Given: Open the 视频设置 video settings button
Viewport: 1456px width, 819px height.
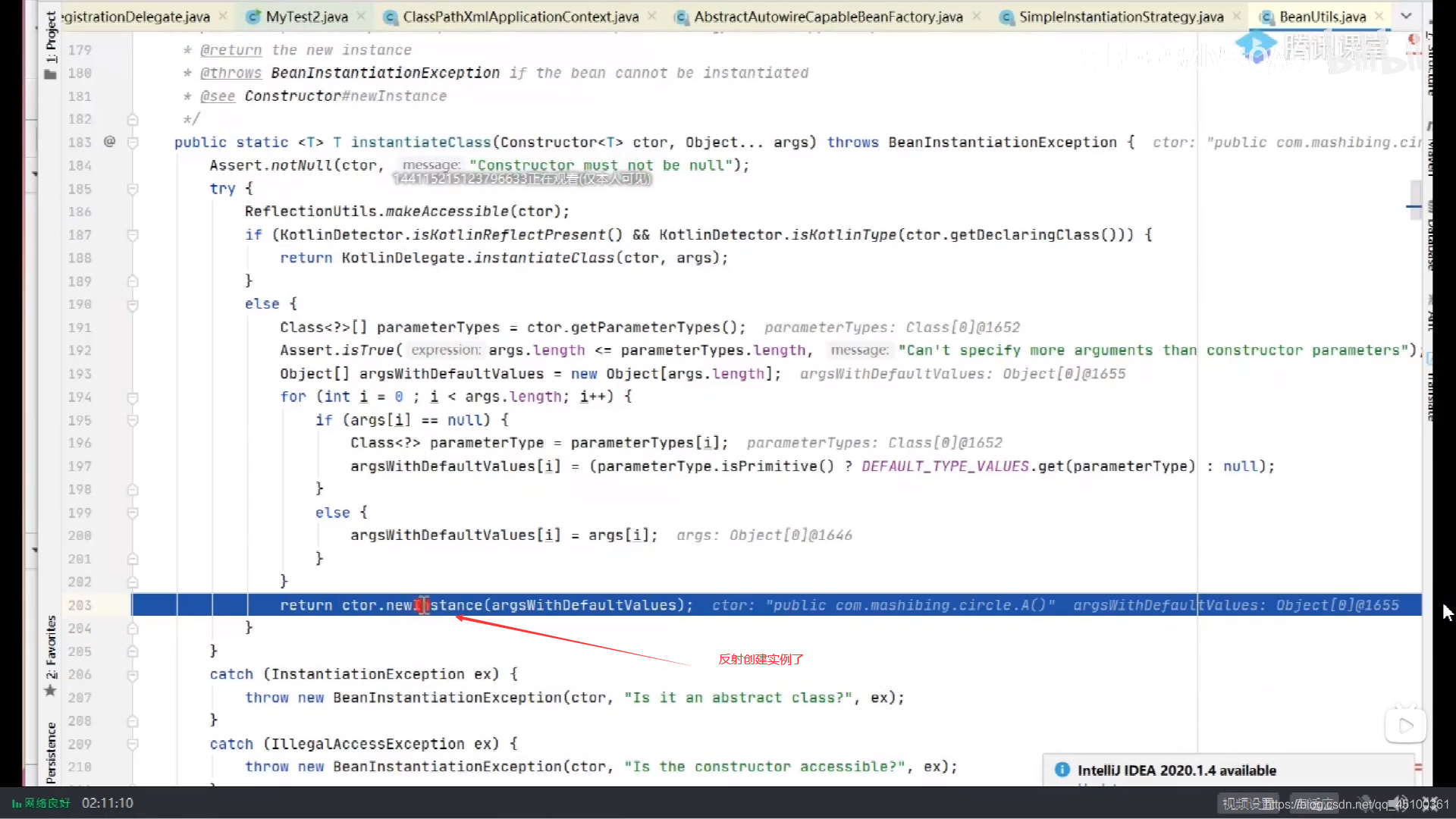Looking at the screenshot, I should pos(1250,804).
